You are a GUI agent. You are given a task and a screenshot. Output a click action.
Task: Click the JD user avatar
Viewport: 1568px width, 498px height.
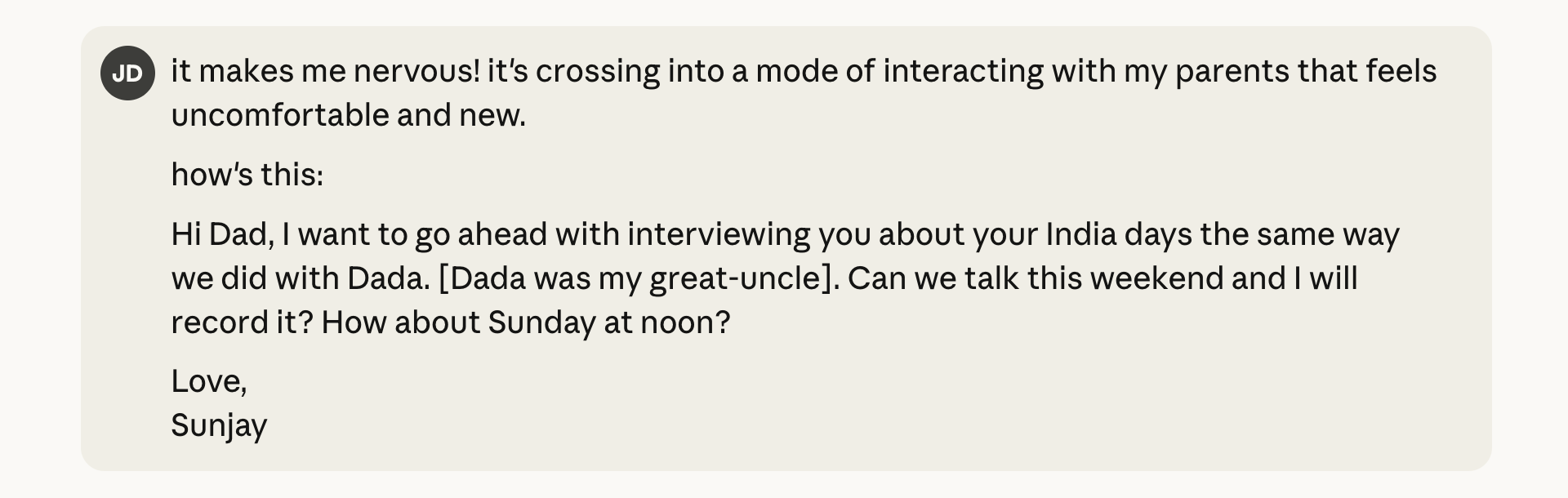point(127,73)
